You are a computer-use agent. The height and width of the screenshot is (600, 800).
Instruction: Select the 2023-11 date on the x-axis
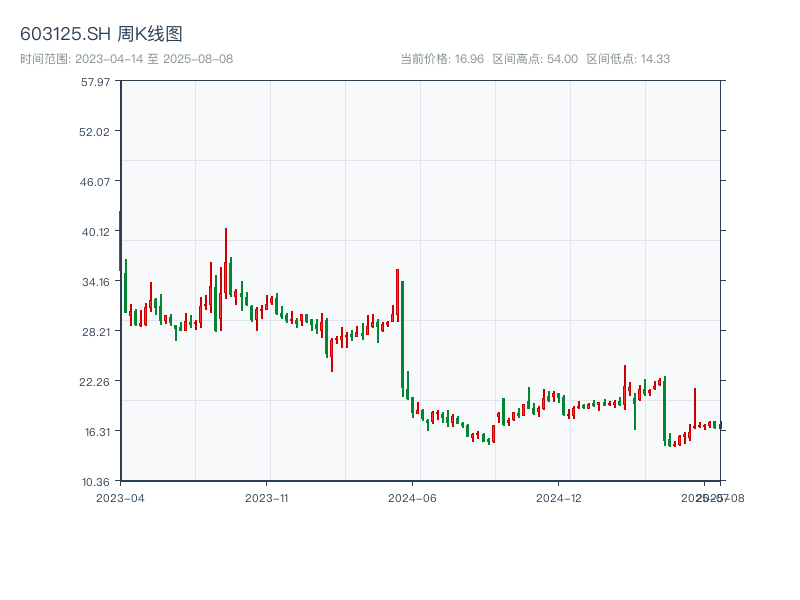267,497
